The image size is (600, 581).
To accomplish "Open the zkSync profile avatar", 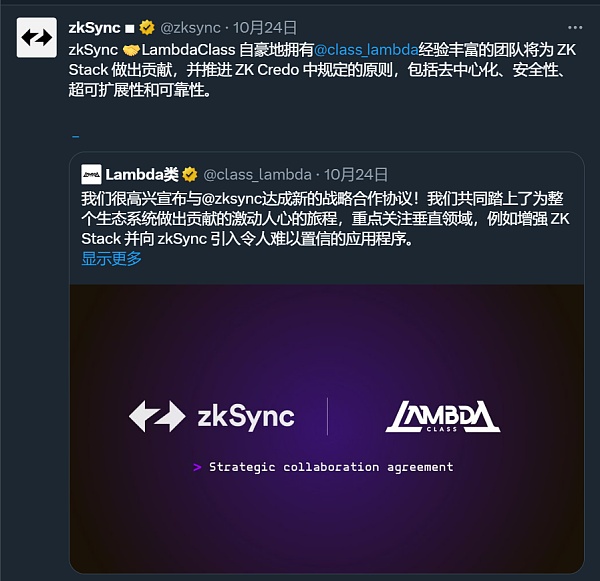I will pyautogui.click(x=37, y=38).
